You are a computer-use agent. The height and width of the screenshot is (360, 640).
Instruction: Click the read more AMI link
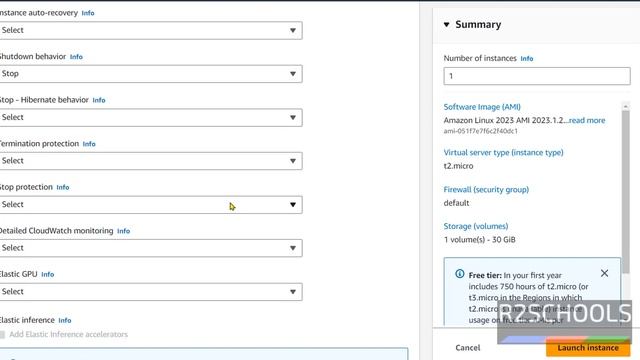[587, 120]
